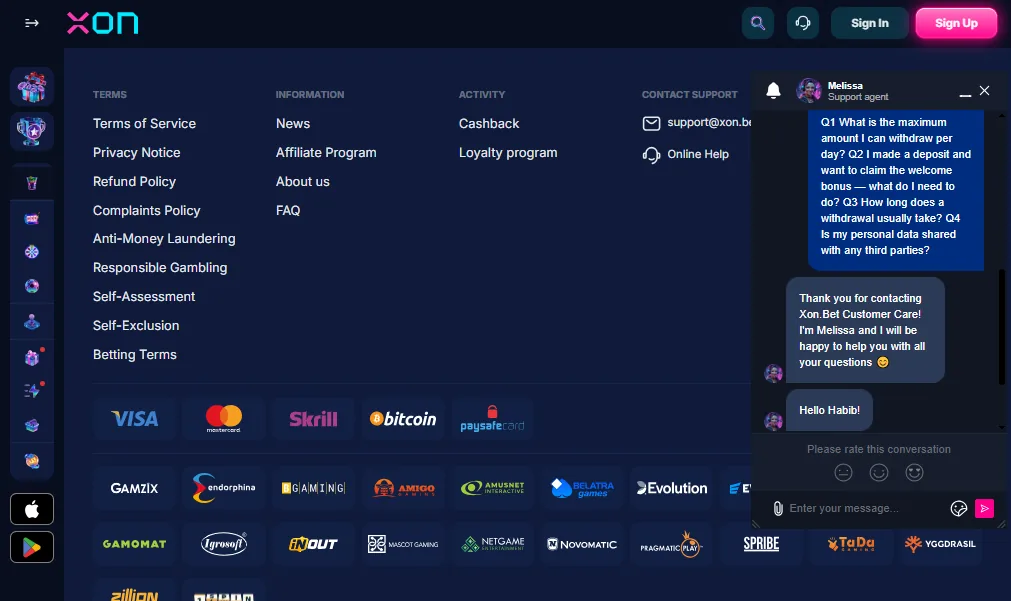Open Responsible Gambling link

tap(160, 268)
